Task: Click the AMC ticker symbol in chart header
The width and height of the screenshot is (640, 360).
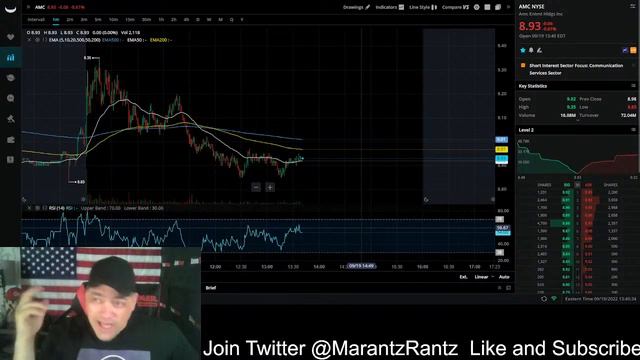Action: pos(40,7)
